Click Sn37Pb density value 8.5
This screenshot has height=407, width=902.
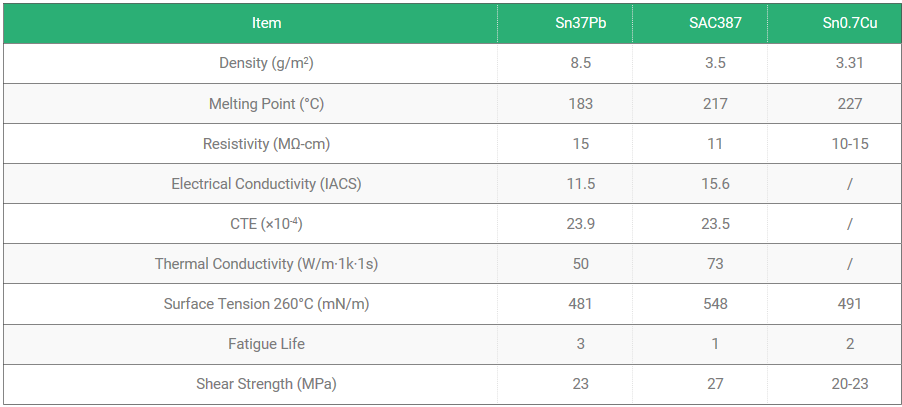click(580, 63)
